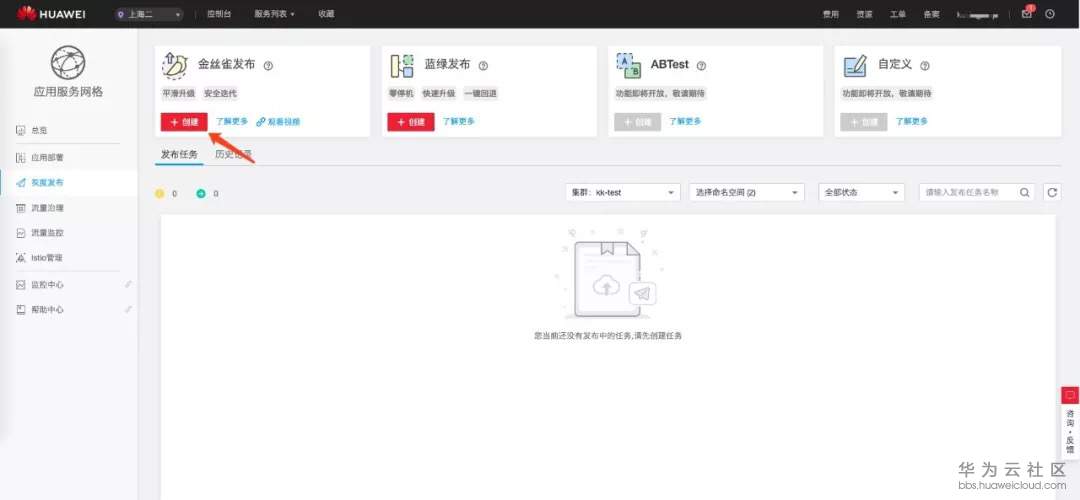Click the 一键回退 tag
This screenshot has width=1080, height=500.
(481, 93)
